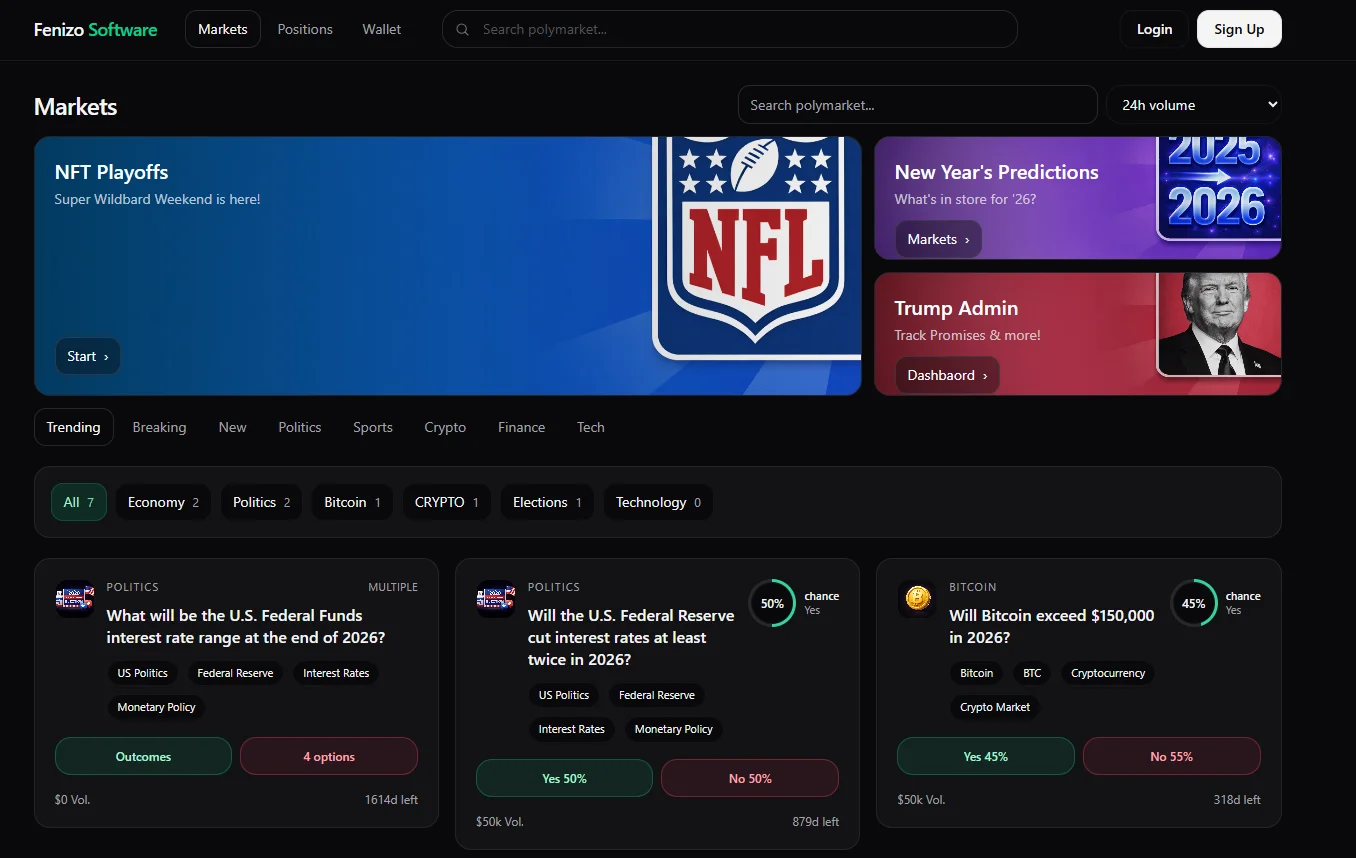This screenshot has width=1356, height=858.
Task: Click the Trump portrait thumbnail
Action: (1219, 324)
